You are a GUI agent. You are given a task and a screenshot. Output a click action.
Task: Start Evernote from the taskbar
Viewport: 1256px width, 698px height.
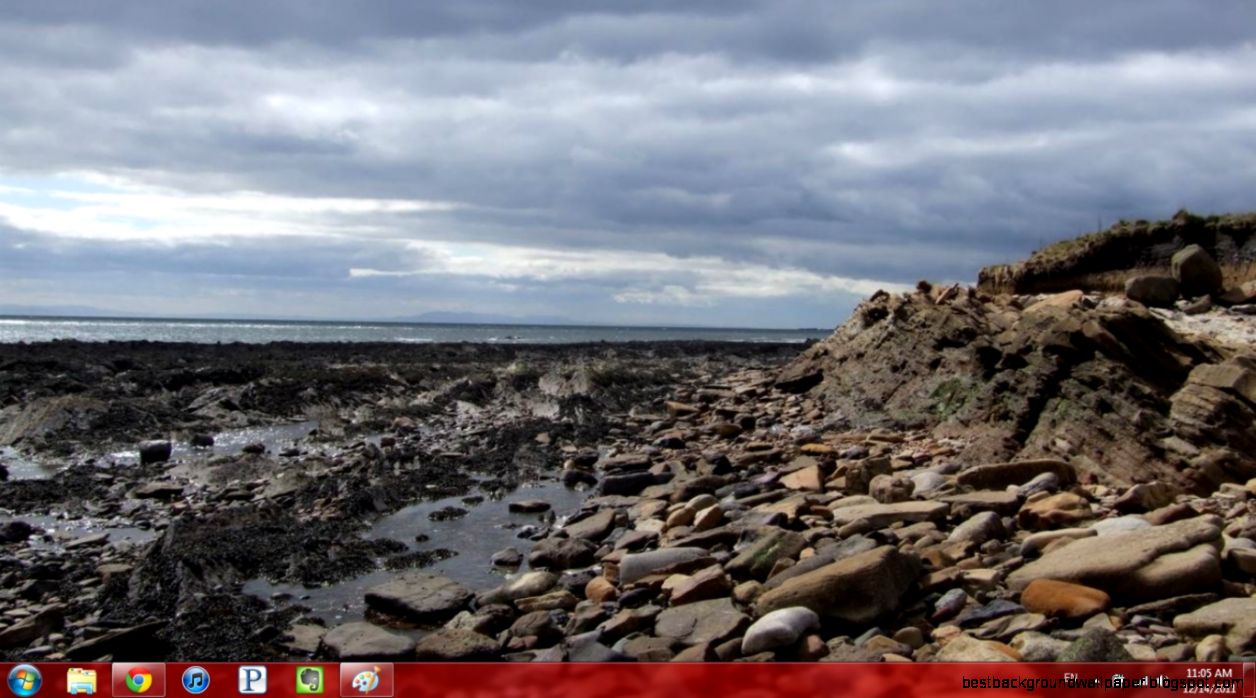point(310,679)
